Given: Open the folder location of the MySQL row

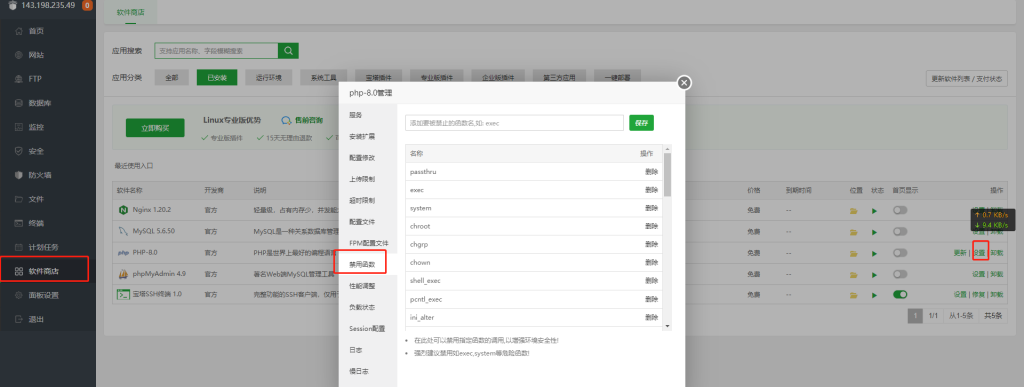Looking at the screenshot, I should (853, 232).
